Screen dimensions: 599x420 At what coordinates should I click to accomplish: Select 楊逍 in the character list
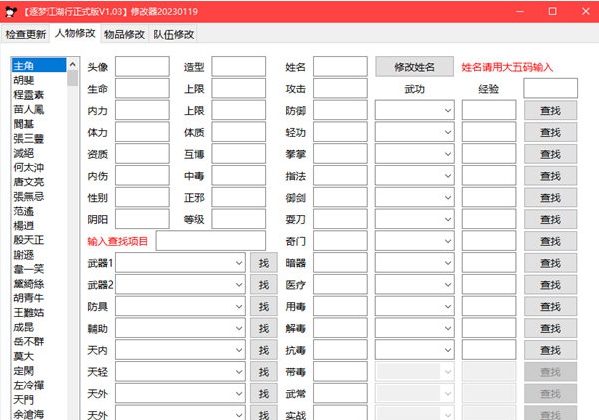tap(39, 225)
